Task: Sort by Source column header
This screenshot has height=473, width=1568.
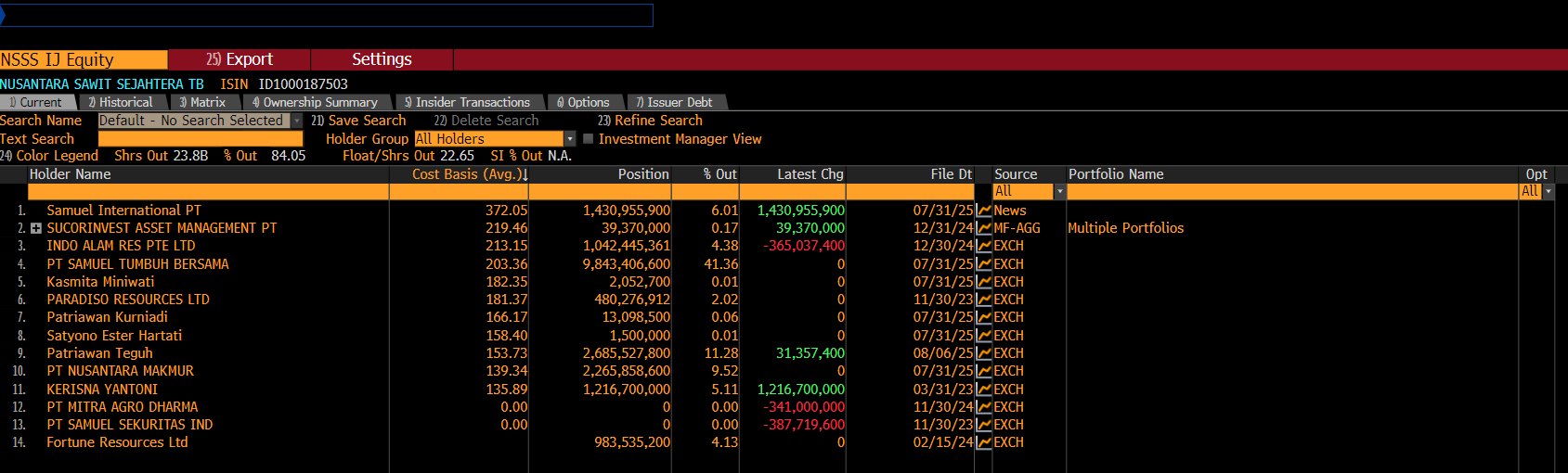Action: point(1016,174)
